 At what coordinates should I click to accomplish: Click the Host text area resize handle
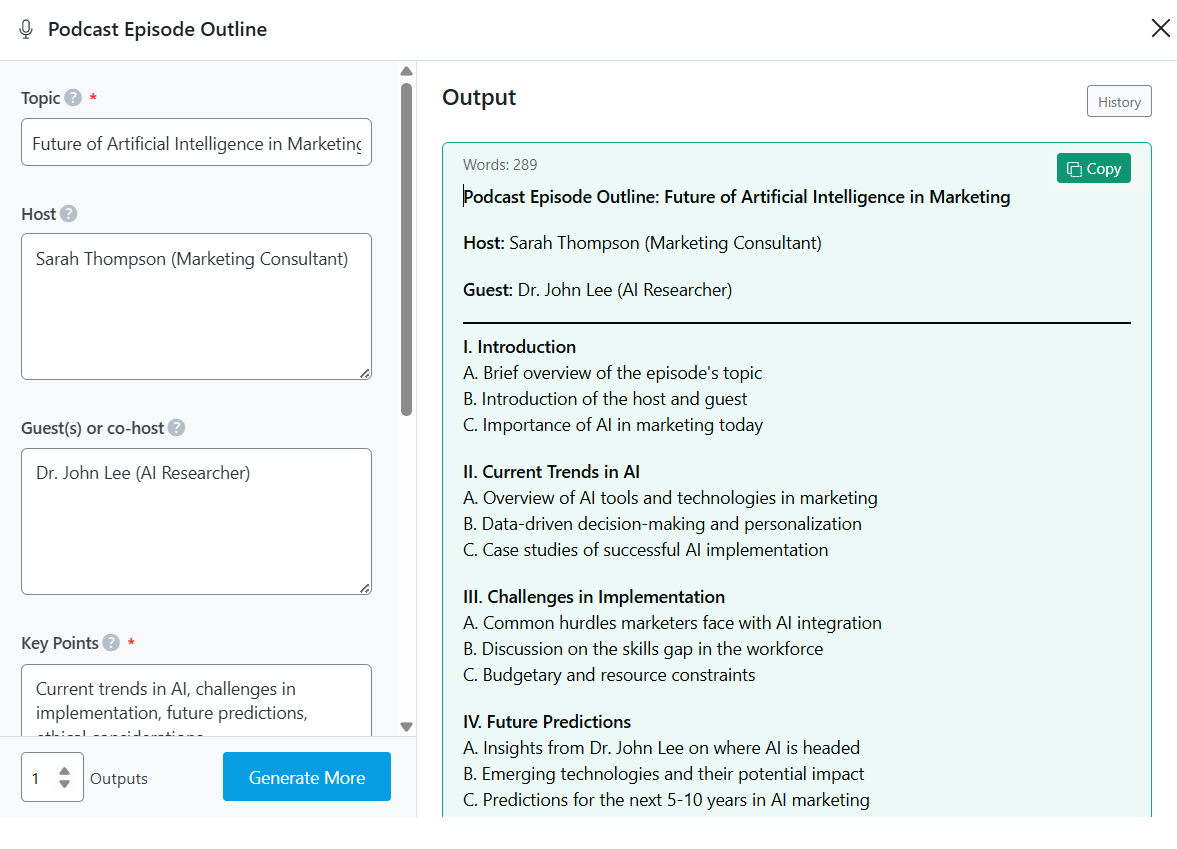365,373
